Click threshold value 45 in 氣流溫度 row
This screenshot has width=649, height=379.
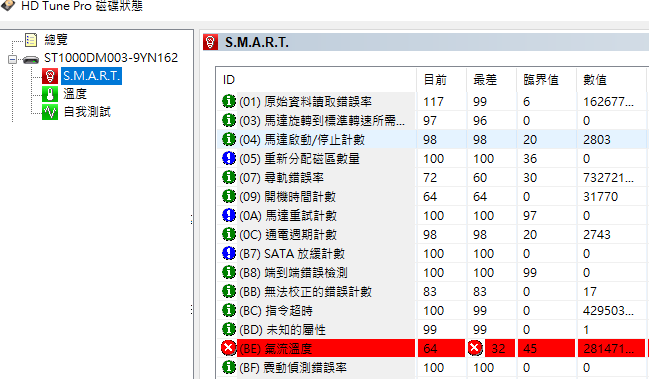point(530,349)
